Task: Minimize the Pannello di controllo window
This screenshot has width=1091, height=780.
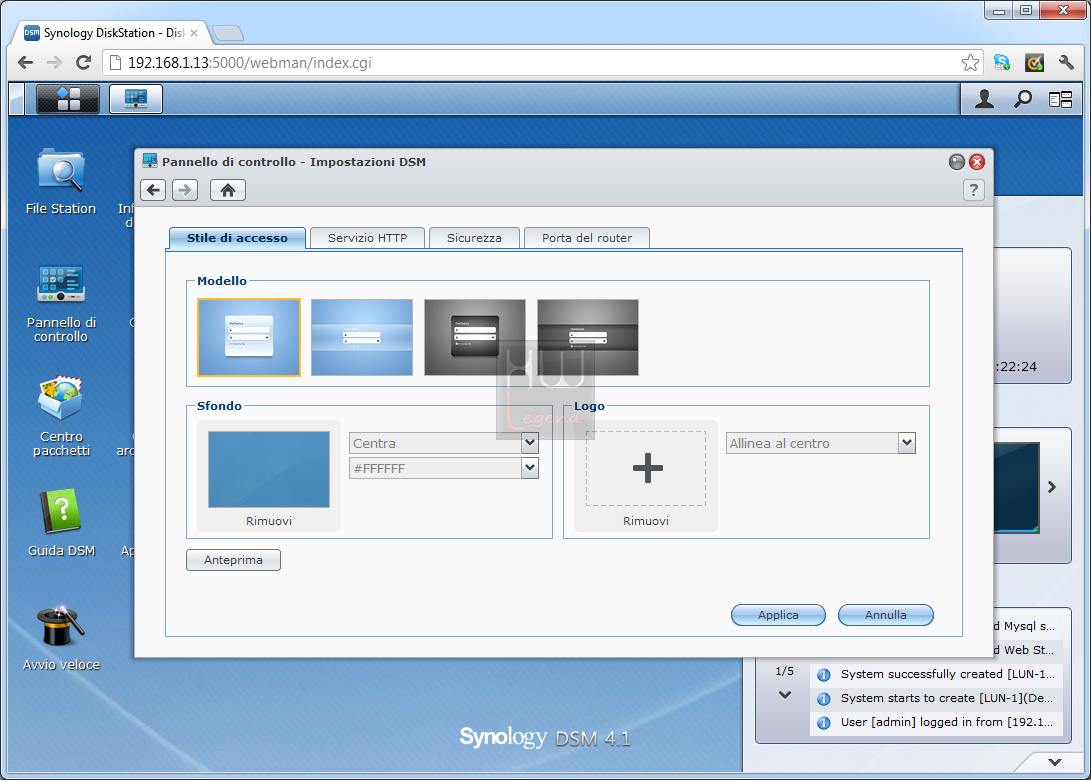Action: tap(957, 162)
